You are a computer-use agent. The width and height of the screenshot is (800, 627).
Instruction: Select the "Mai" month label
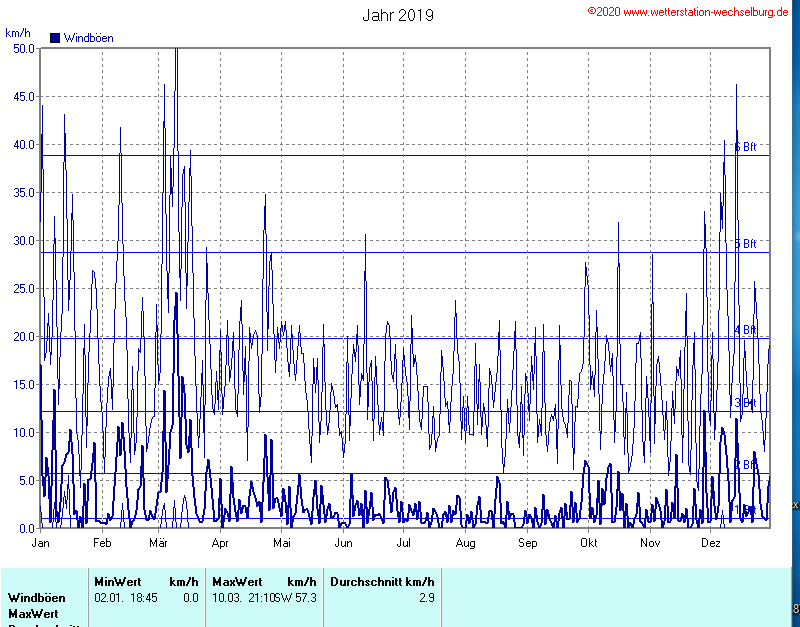(282, 543)
